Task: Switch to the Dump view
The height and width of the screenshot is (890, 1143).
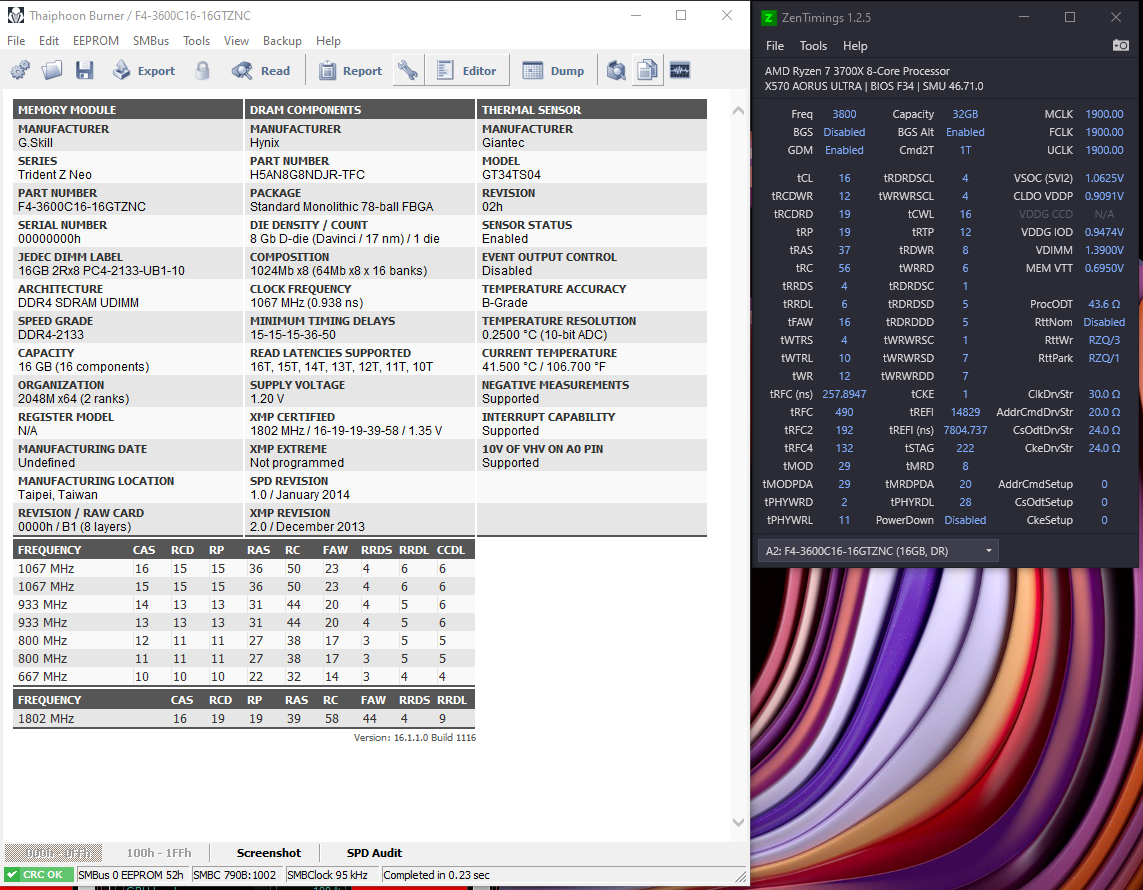Action: click(553, 71)
